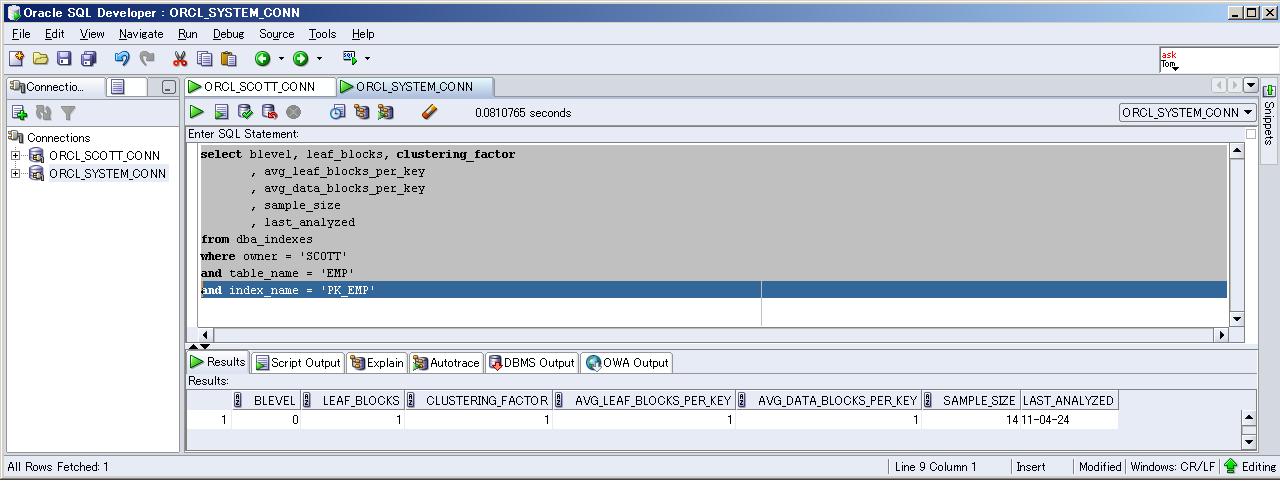Click the small checkbox right of Enter SQL Statement

click(1251, 134)
